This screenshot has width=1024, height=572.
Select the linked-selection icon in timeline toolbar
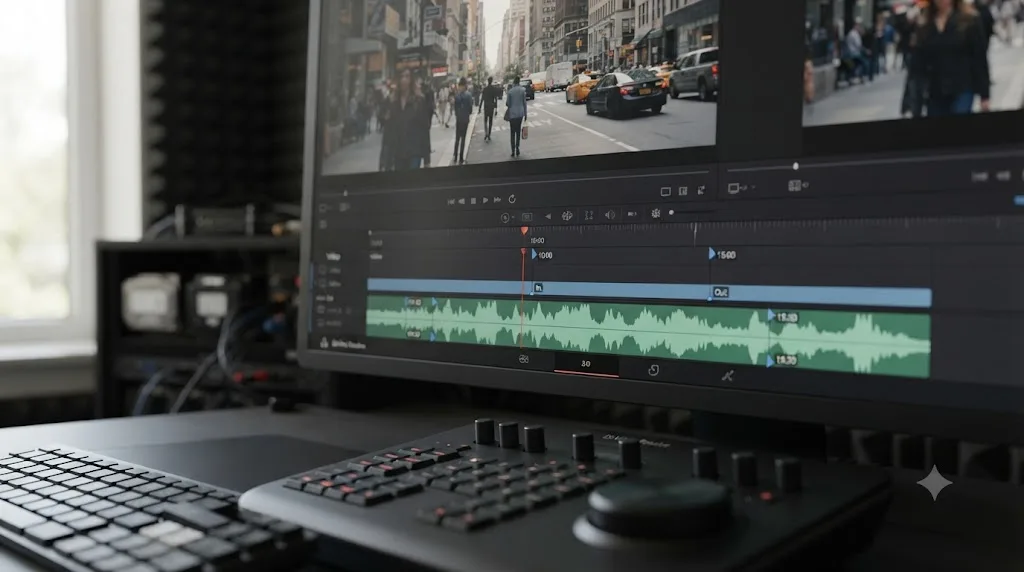pos(567,215)
